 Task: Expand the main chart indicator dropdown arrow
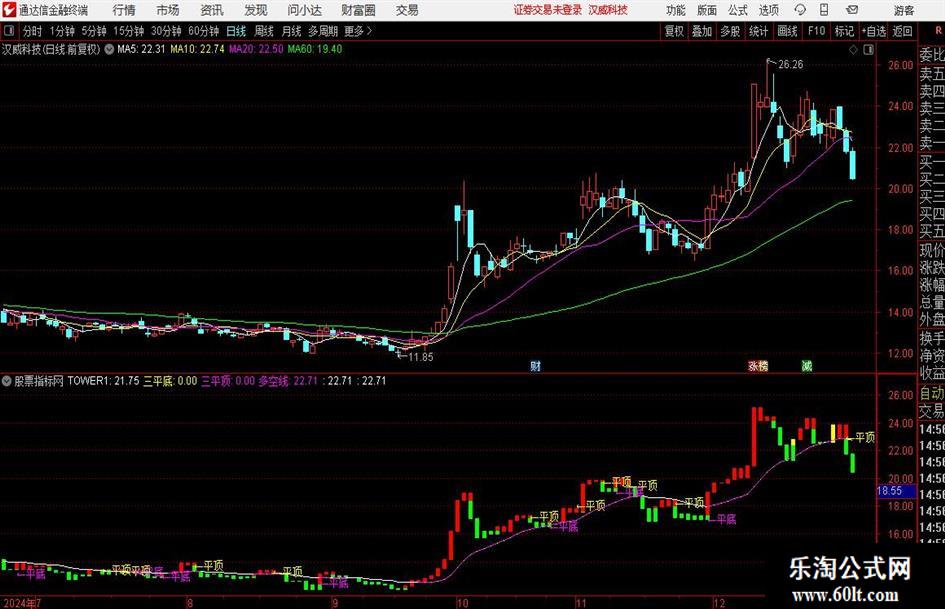pos(109,49)
